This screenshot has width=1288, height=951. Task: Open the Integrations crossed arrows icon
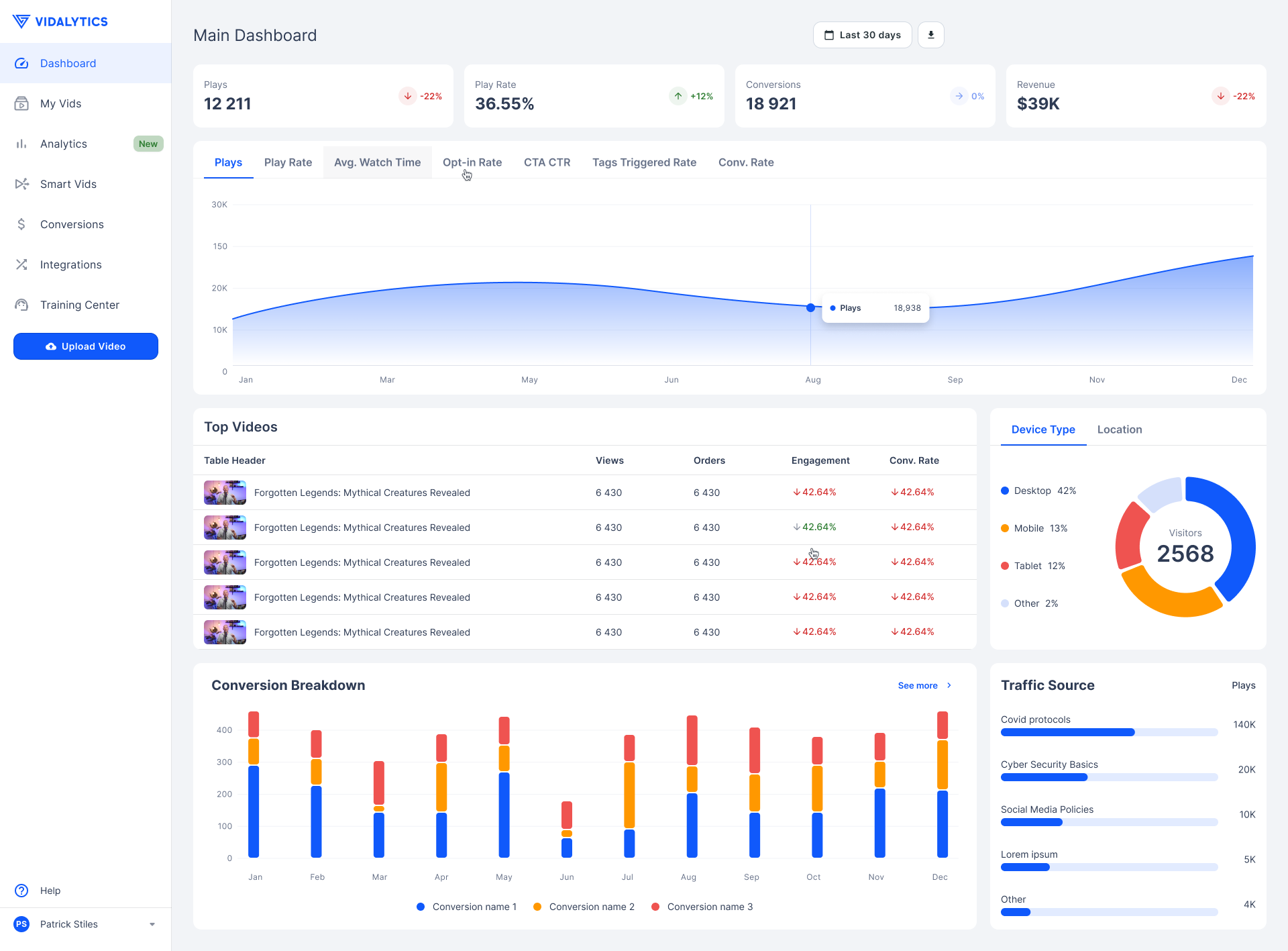(x=21, y=264)
